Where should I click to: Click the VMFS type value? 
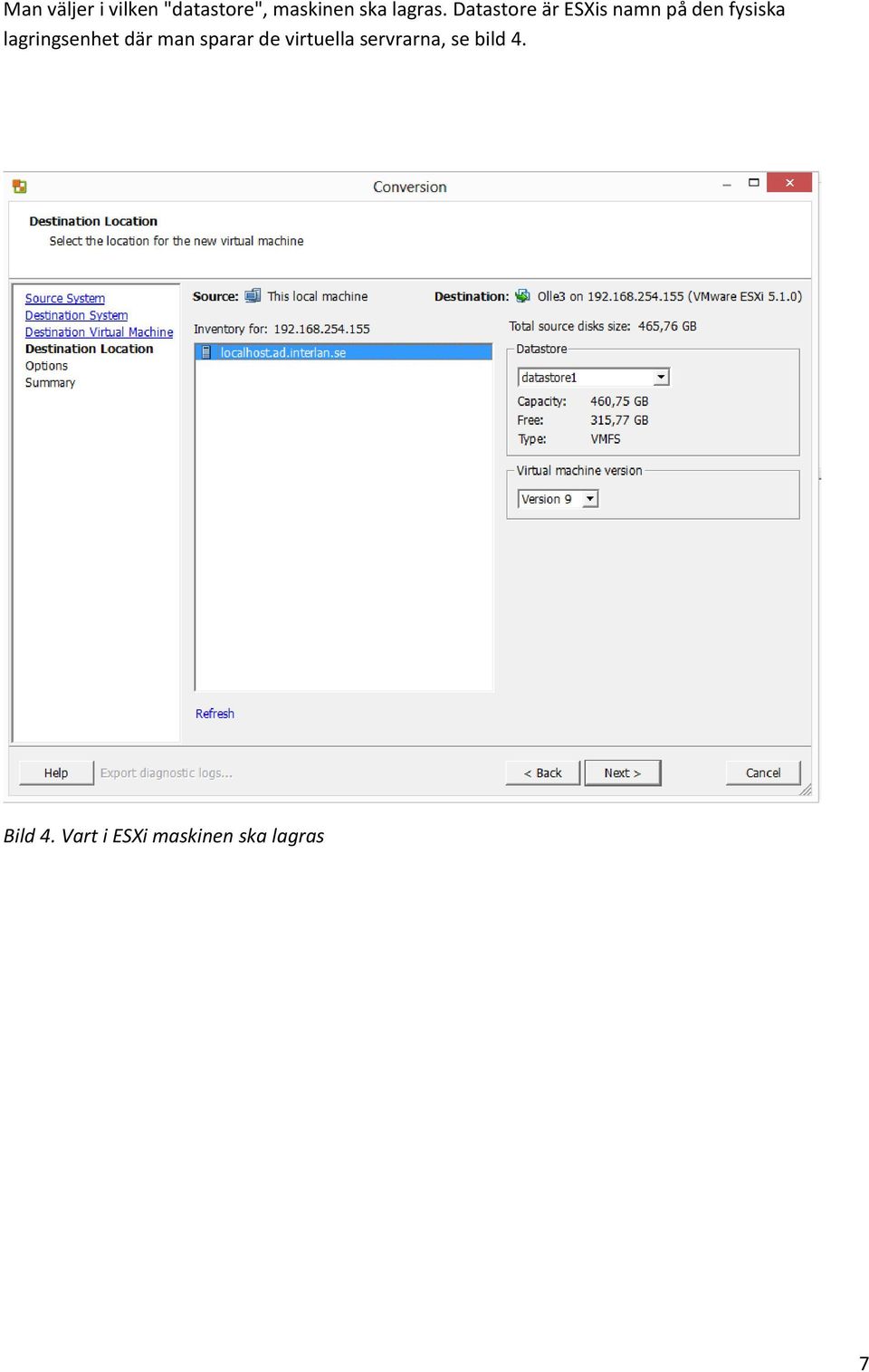tap(606, 439)
